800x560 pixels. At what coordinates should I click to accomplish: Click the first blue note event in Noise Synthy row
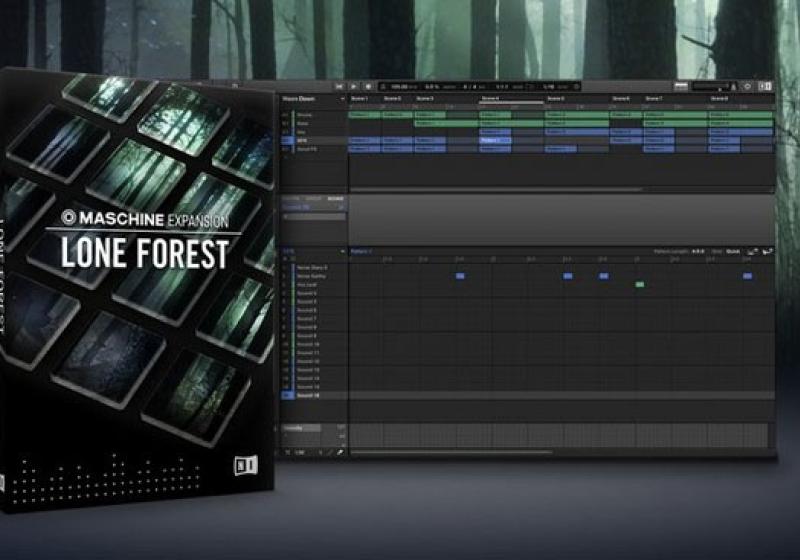tap(460, 276)
